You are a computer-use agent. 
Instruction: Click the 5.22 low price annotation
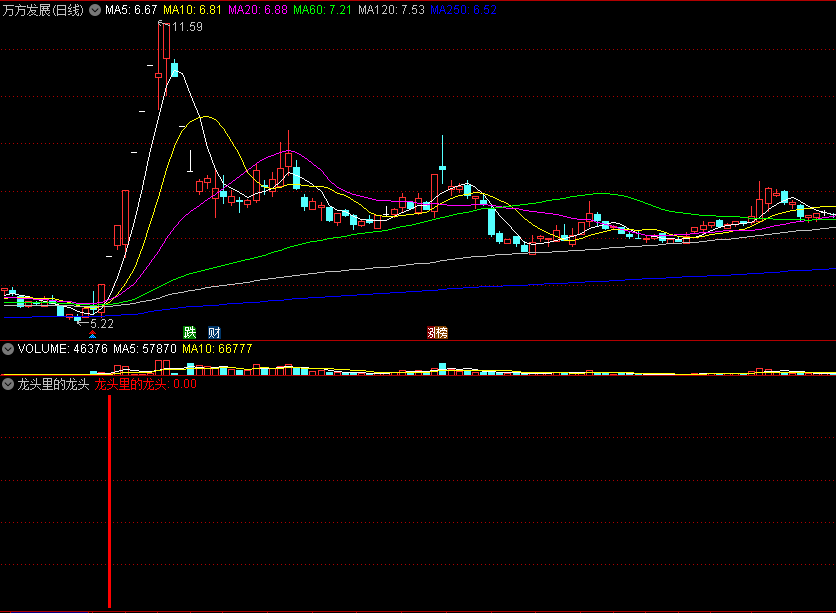102,324
